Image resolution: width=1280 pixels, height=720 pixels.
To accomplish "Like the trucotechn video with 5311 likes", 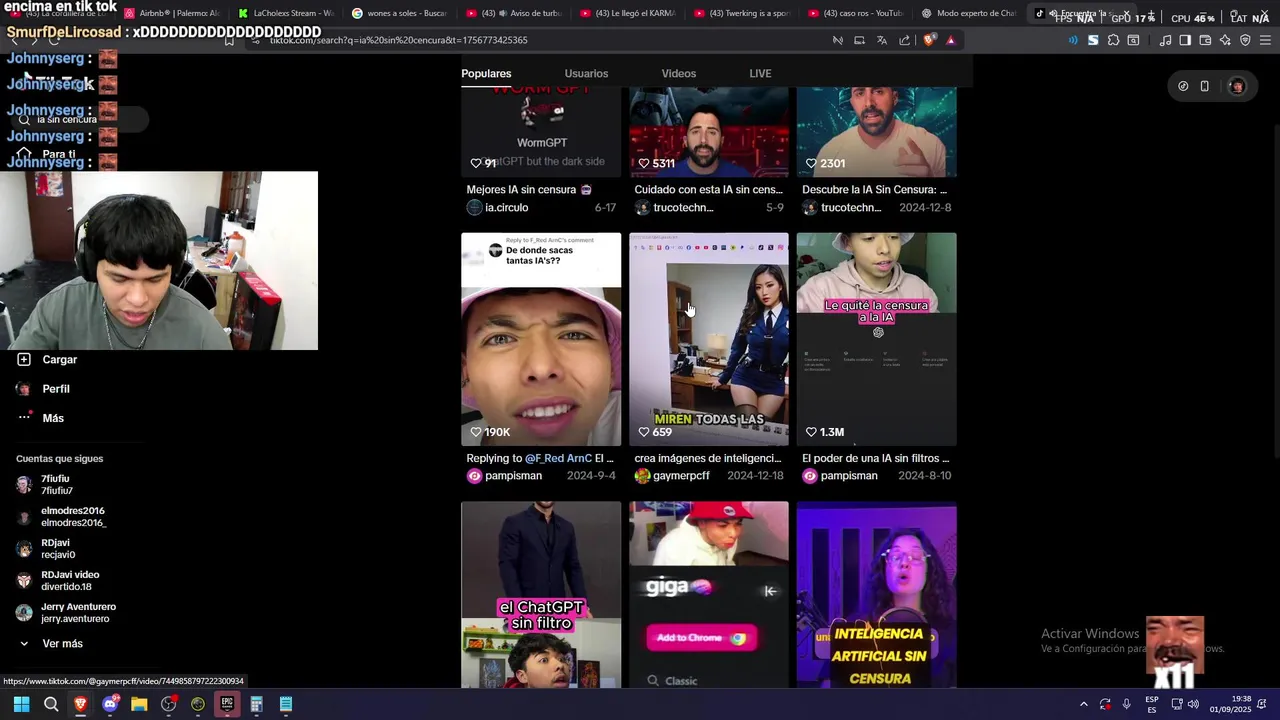I will 644,163.
